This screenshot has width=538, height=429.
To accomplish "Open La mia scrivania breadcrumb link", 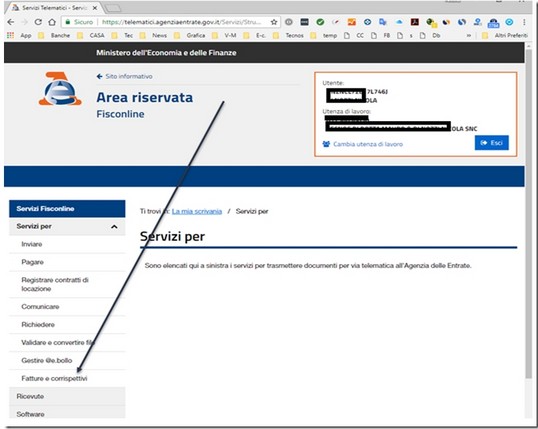I will (197, 211).
